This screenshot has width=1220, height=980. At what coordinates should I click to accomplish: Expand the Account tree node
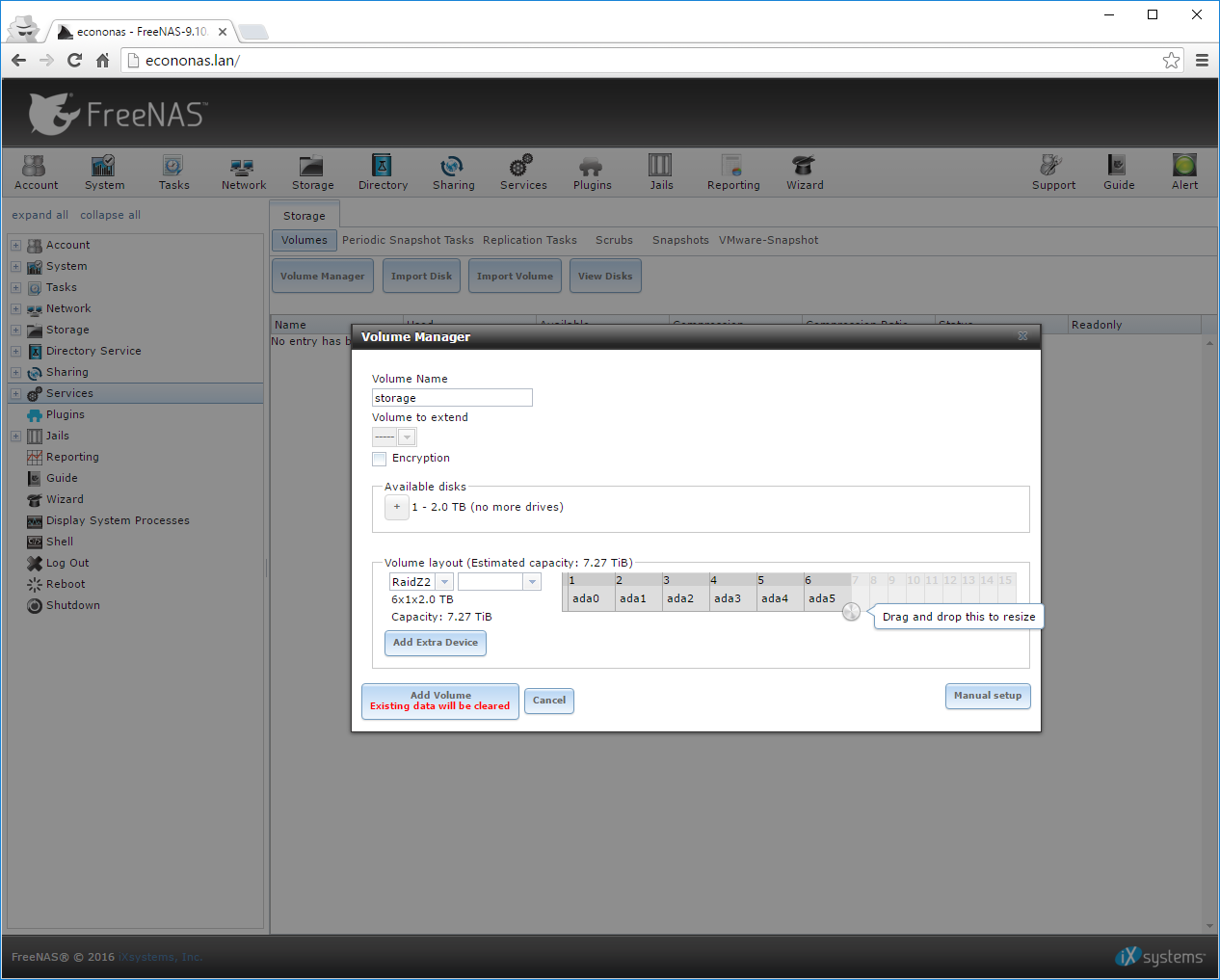pyautogui.click(x=15, y=245)
